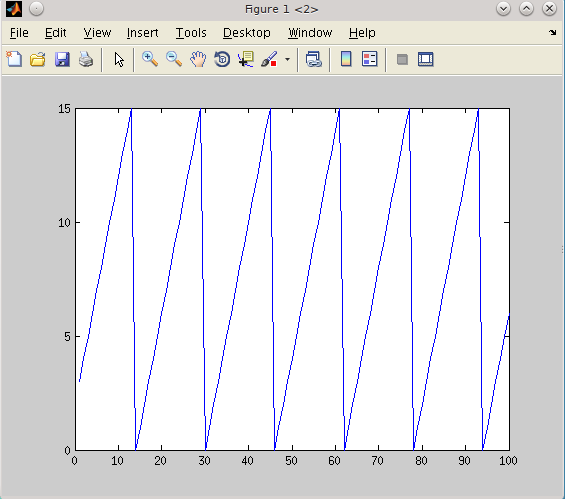Click the Link Plot icon
The width and height of the screenshot is (565, 499).
(x=313, y=59)
